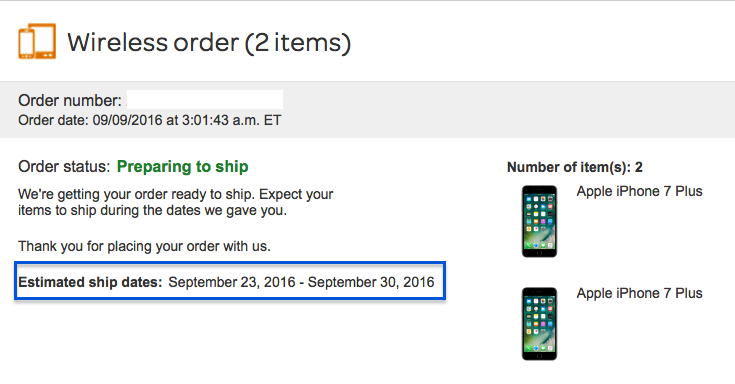Select the first Apple iPhone 7 Plus label

point(639,191)
